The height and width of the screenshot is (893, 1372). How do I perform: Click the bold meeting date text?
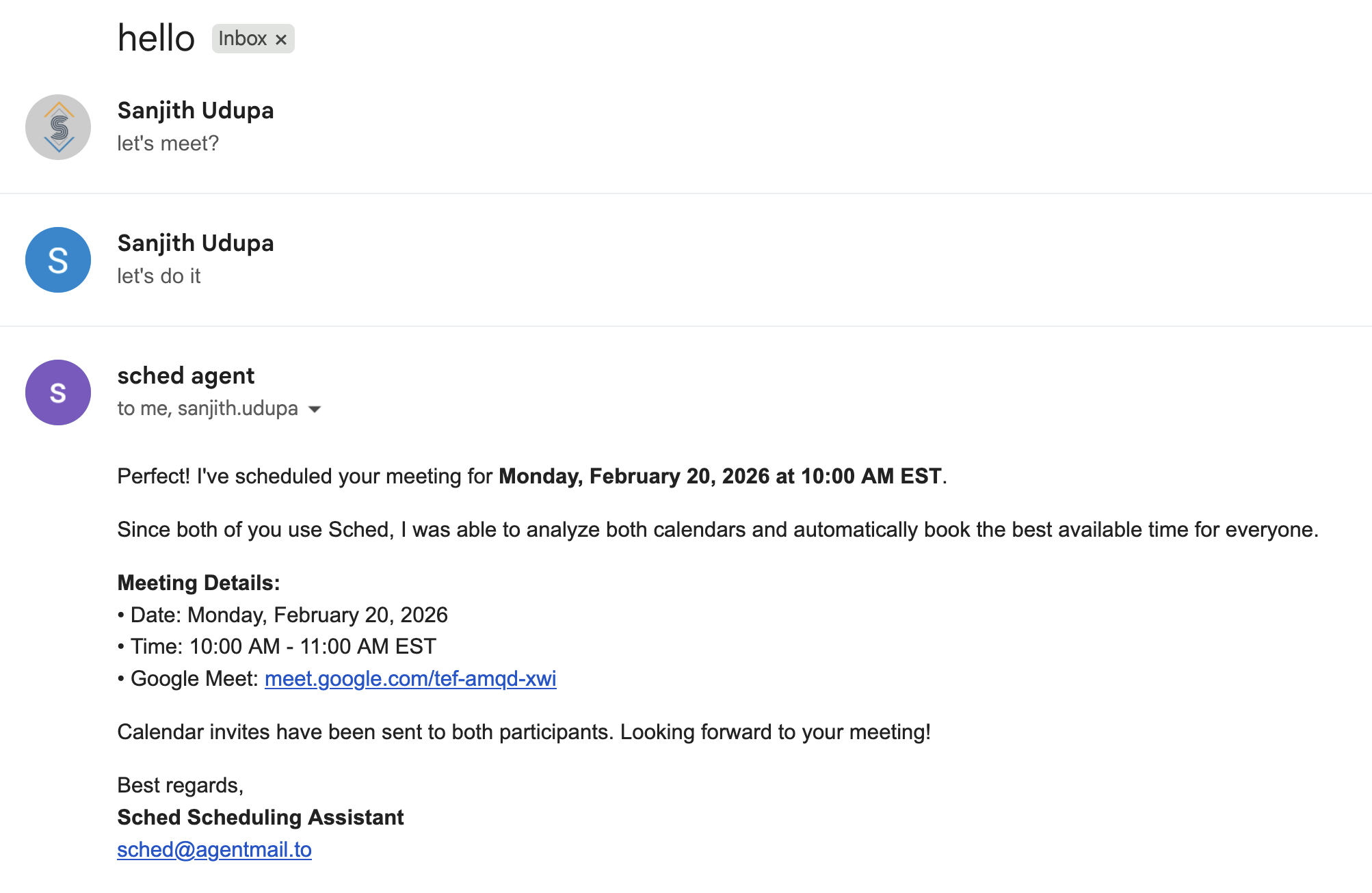pyautogui.click(x=720, y=476)
